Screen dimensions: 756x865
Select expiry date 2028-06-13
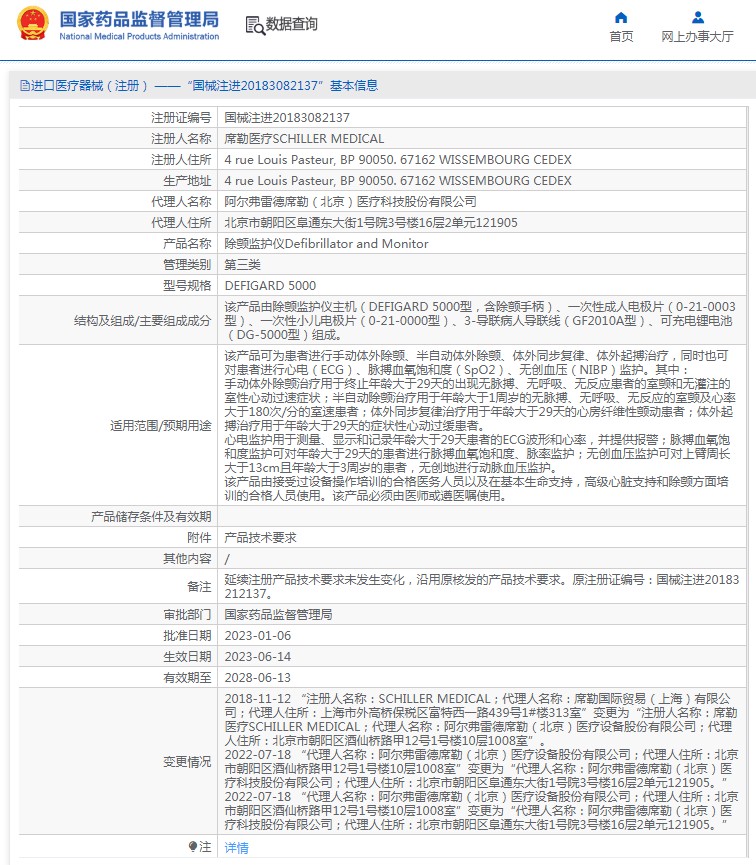[258, 677]
